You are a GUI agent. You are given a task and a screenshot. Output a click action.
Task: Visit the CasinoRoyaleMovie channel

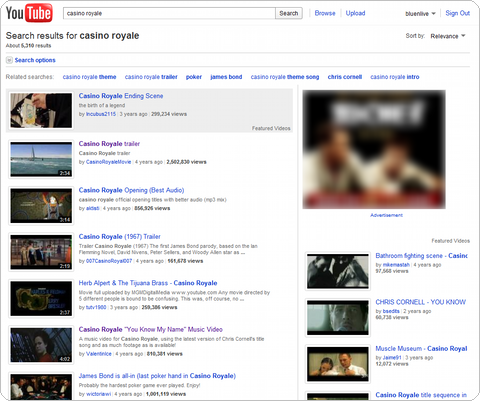109,162
